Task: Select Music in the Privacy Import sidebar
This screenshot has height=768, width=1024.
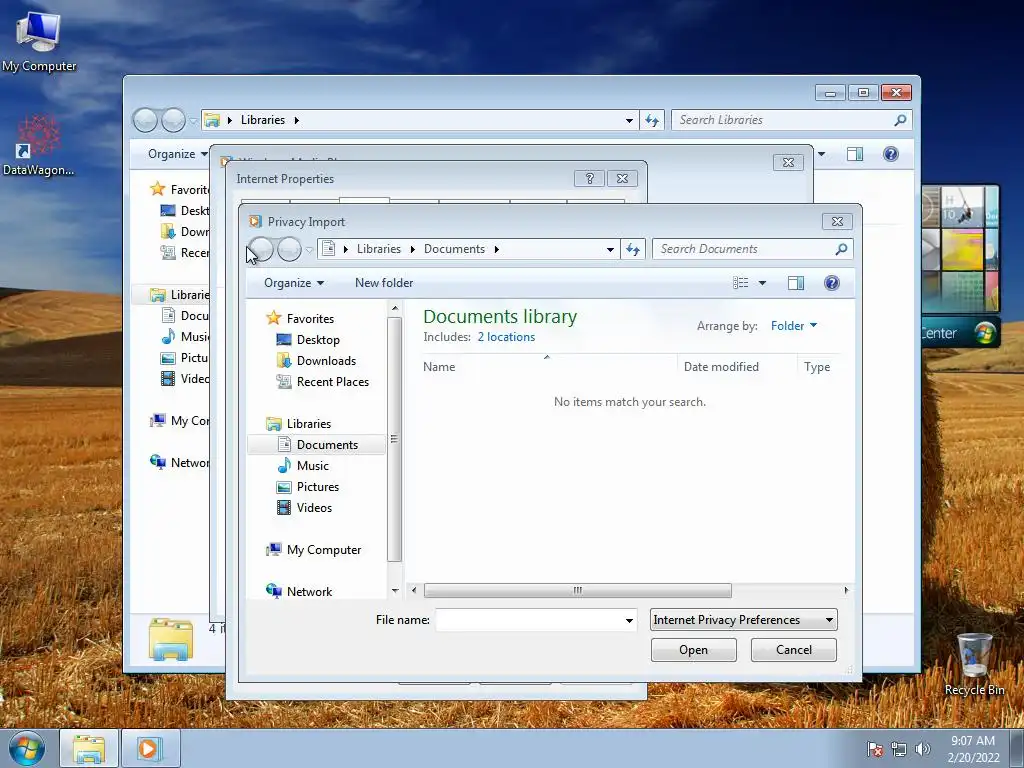Action: [312, 466]
